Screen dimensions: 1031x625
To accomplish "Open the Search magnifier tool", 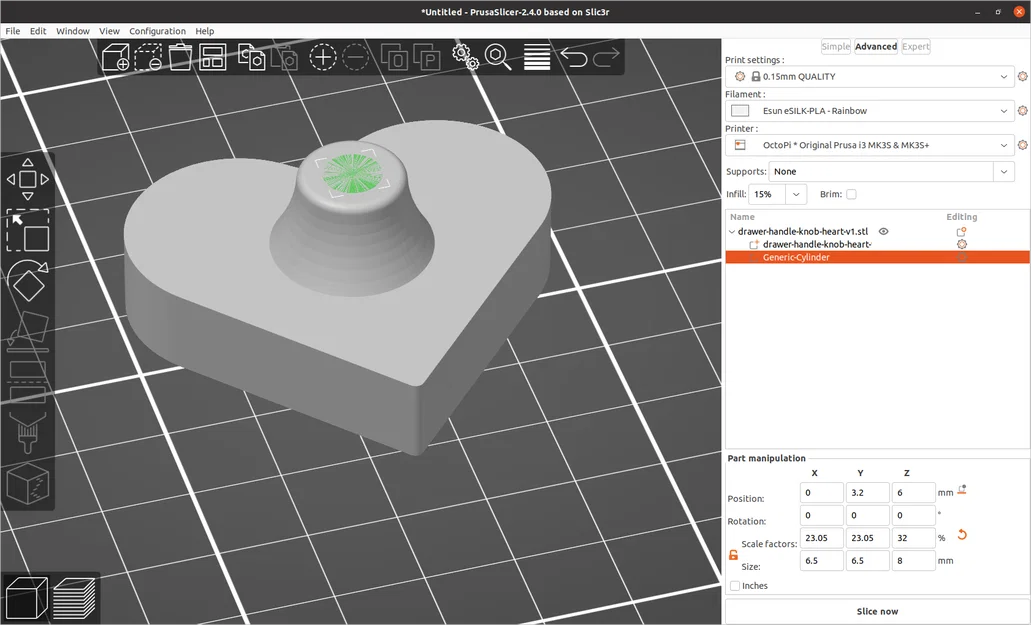I will (498, 57).
